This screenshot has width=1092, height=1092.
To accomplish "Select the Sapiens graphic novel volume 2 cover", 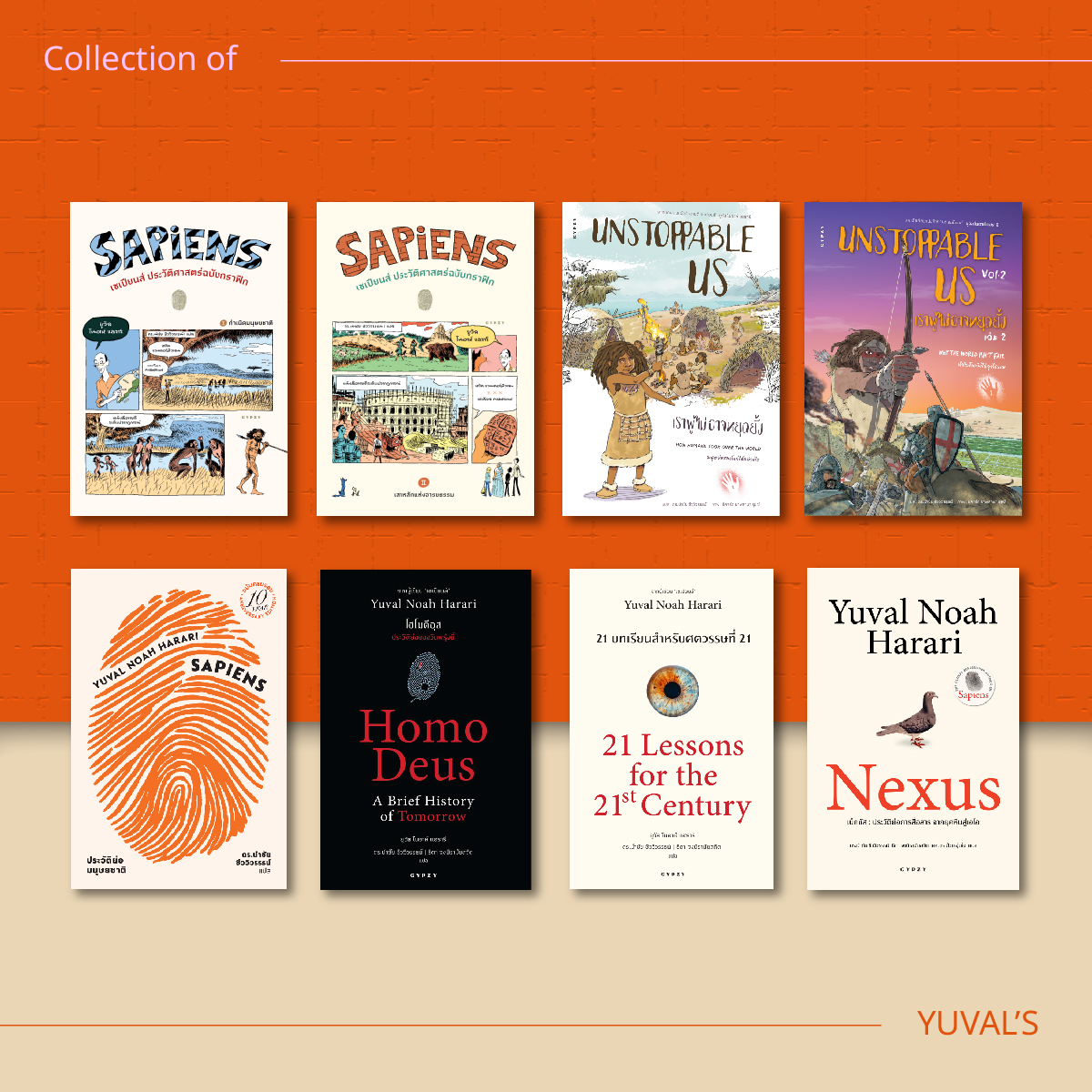I will point(425,359).
